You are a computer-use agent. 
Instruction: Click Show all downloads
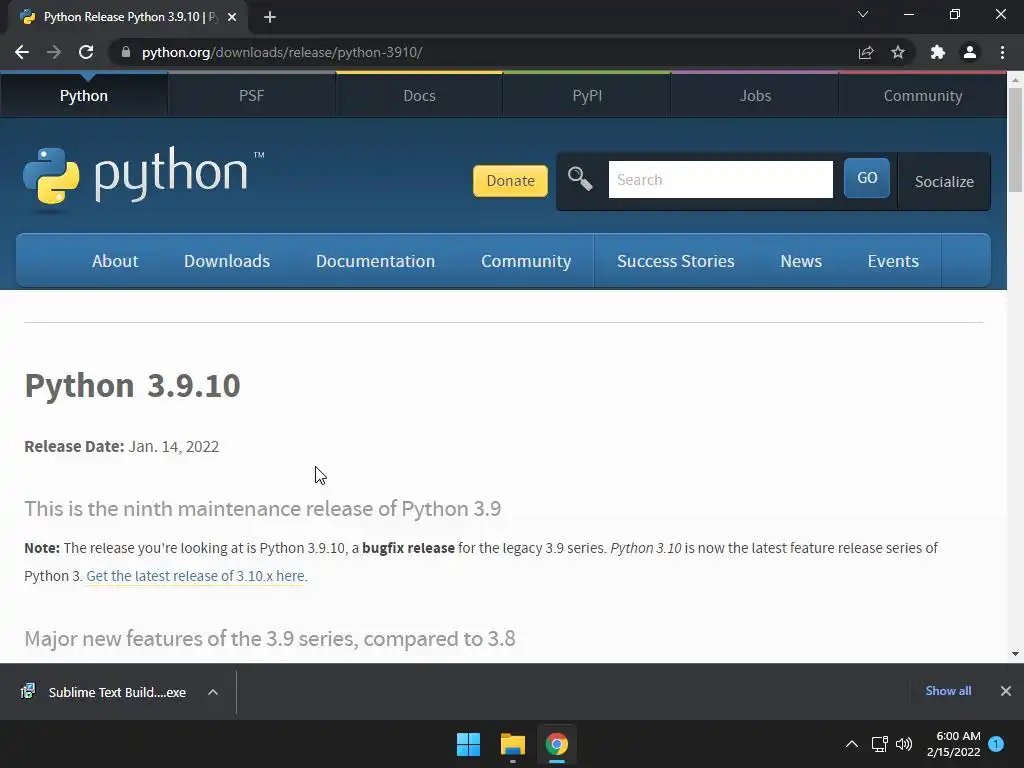948,691
